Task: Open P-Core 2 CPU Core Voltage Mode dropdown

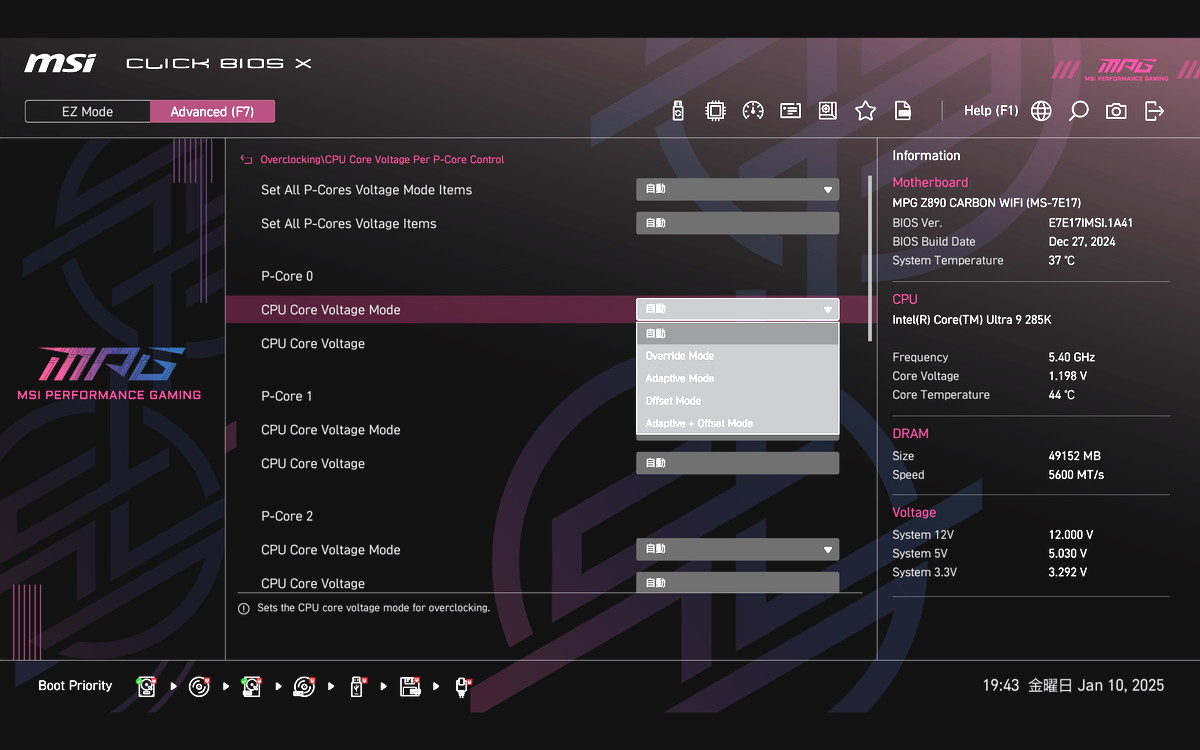Action: (x=738, y=550)
